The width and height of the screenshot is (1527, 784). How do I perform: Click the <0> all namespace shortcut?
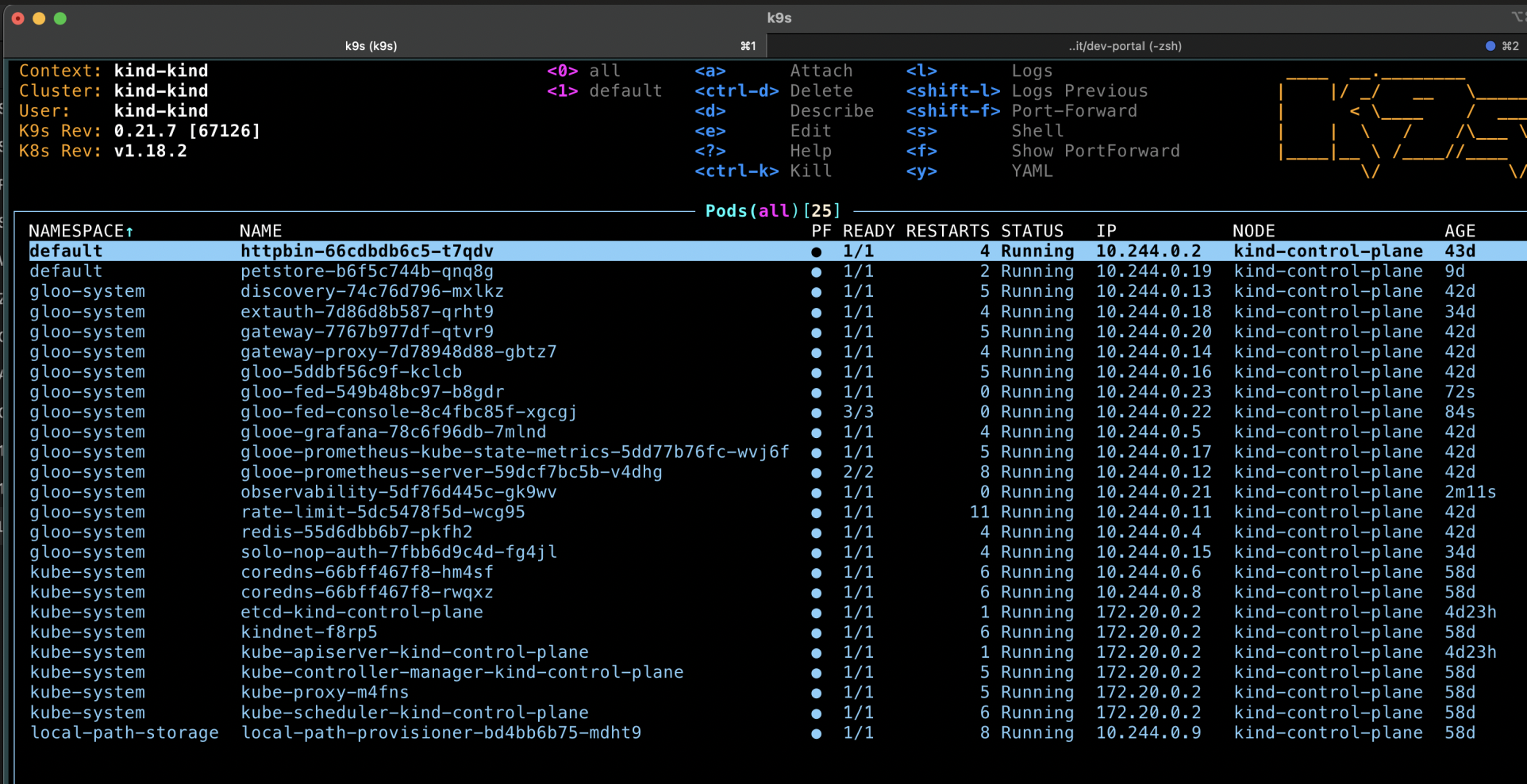tap(583, 71)
